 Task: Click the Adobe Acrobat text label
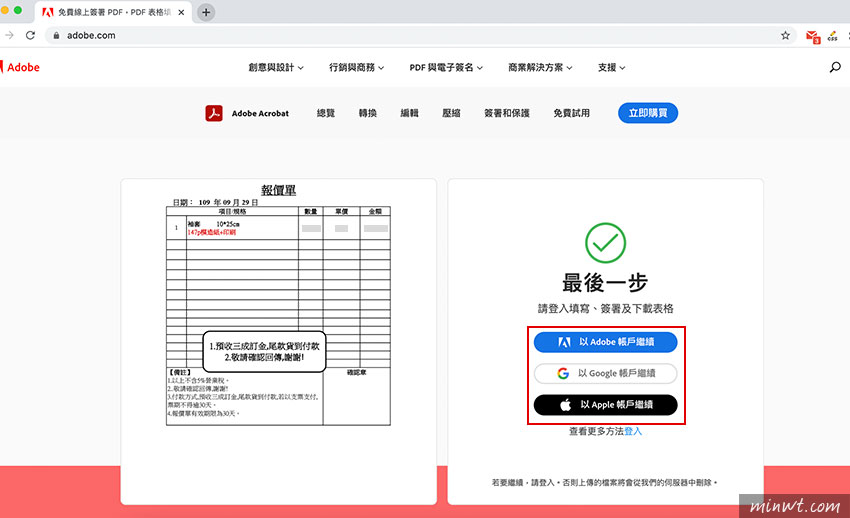(260, 113)
